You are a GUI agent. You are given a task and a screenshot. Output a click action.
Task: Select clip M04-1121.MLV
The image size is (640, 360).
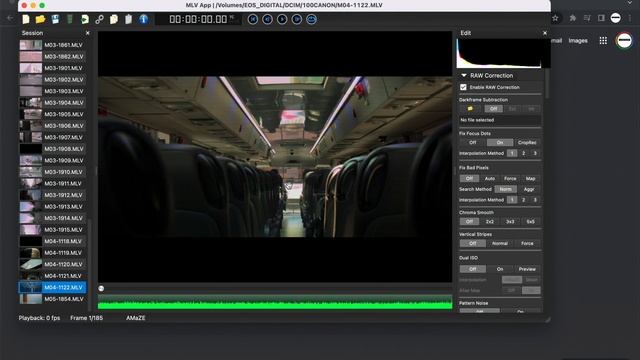click(53, 276)
